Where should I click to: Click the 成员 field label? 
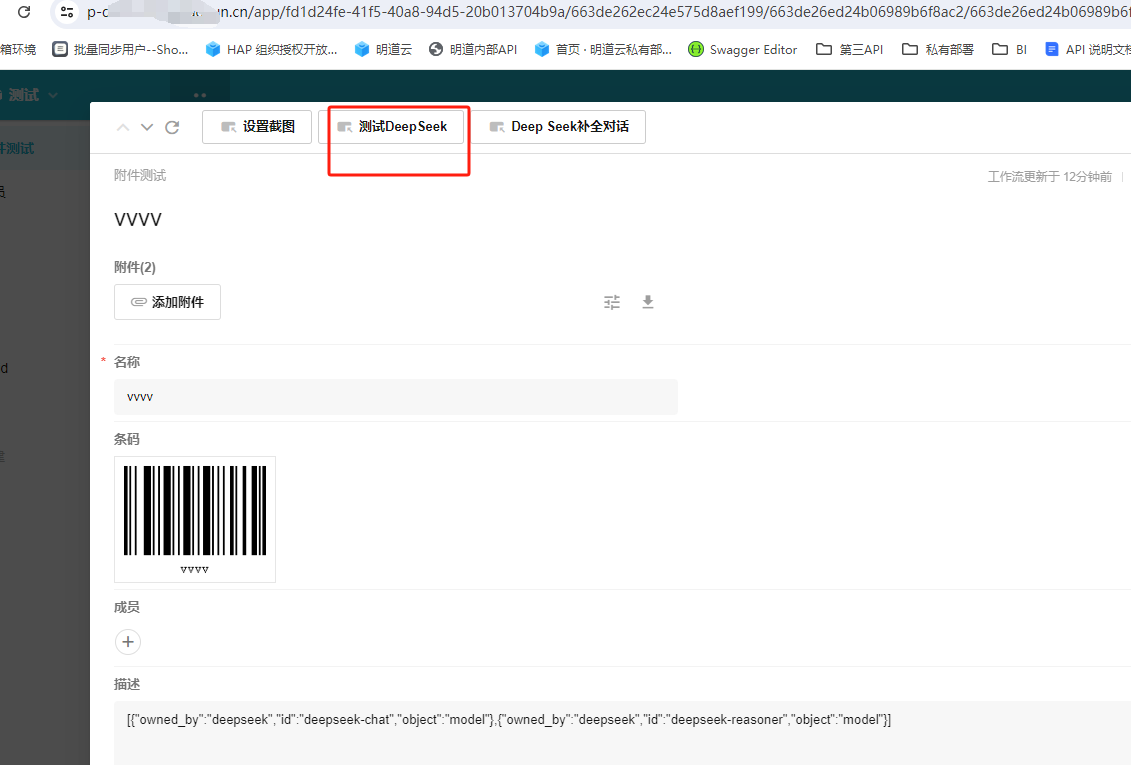click(x=127, y=607)
